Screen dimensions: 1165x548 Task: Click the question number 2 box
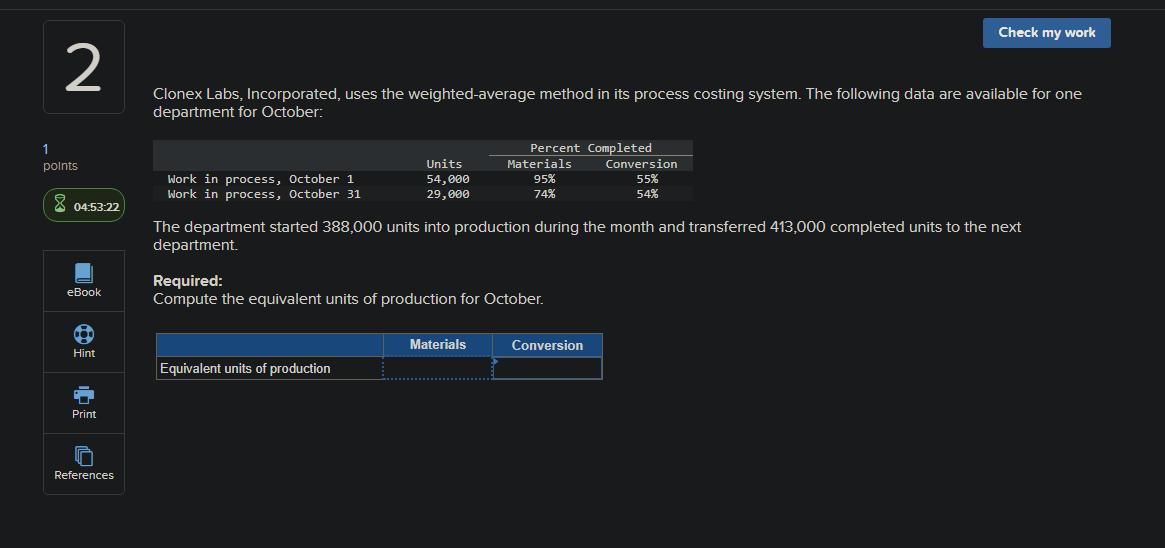coord(84,67)
